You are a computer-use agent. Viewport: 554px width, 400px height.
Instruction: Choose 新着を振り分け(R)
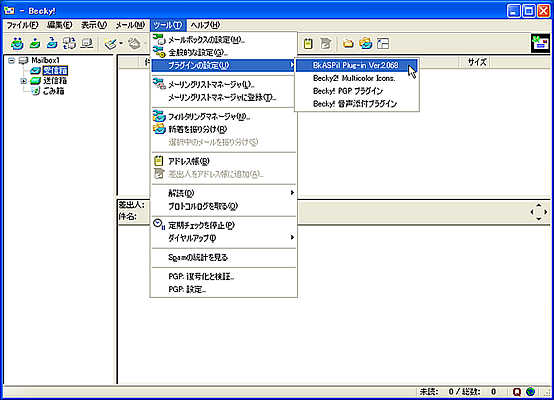pyautogui.click(x=223, y=129)
